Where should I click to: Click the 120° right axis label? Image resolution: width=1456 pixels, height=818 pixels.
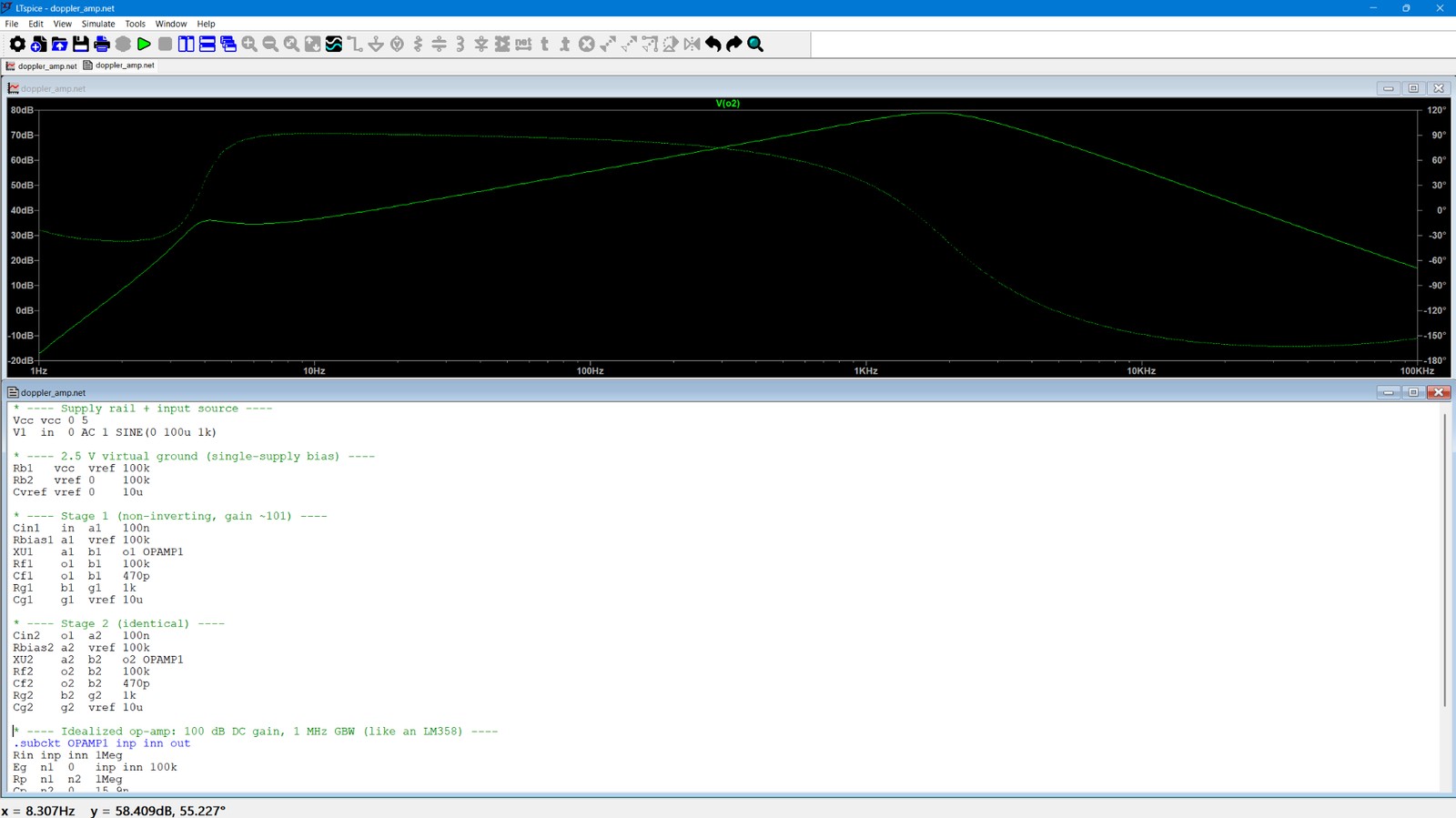point(1436,110)
